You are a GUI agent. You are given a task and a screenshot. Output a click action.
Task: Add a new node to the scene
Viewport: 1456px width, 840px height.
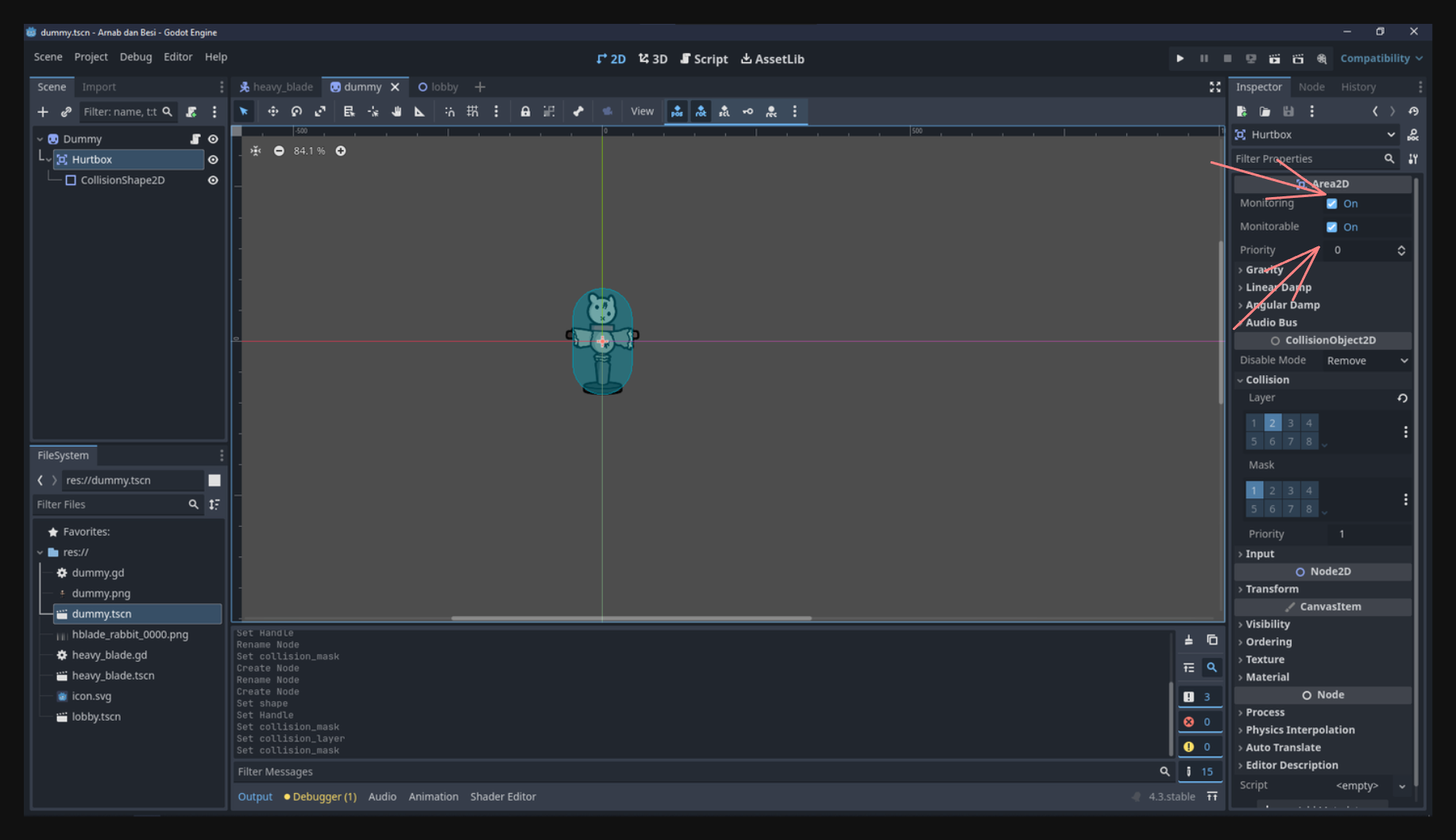point(43,112)
